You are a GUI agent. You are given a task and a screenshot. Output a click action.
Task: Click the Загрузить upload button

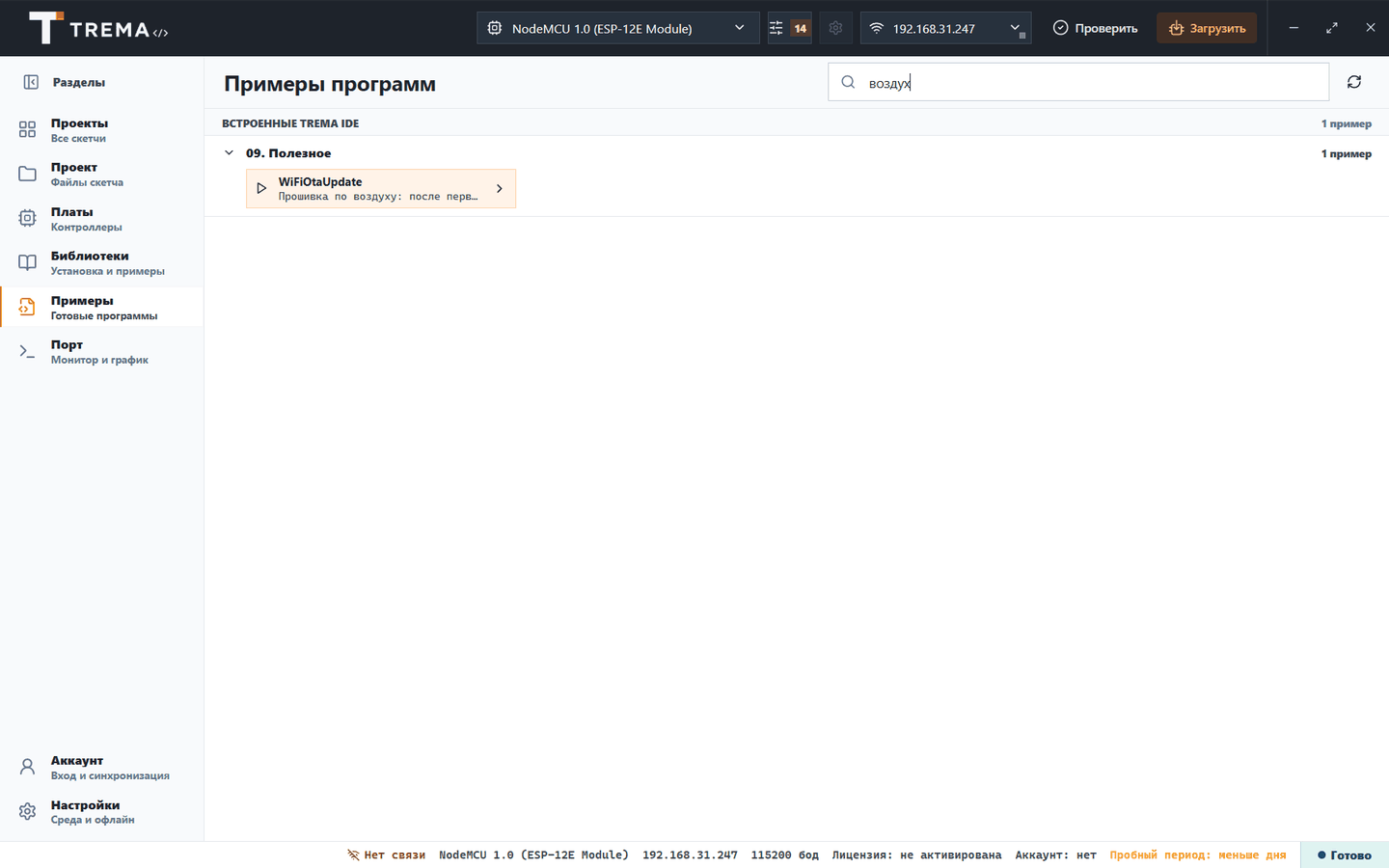pyautogui.click(x=1207, y=28)
